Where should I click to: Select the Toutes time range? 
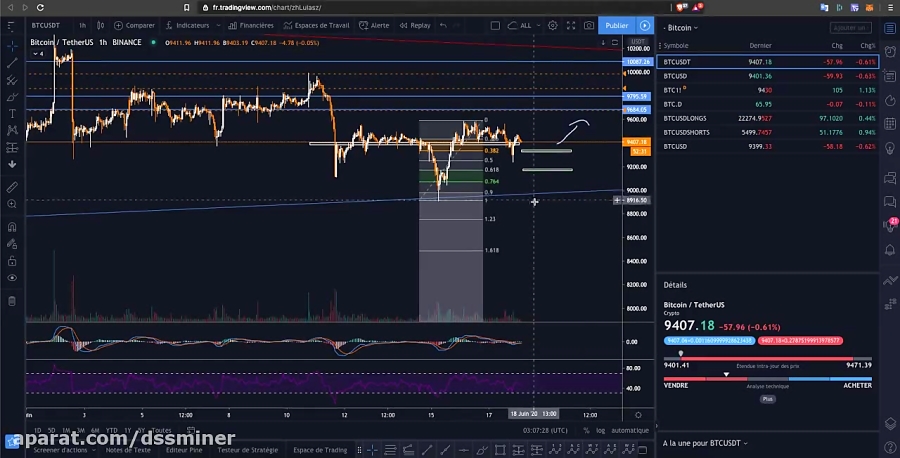162,430
